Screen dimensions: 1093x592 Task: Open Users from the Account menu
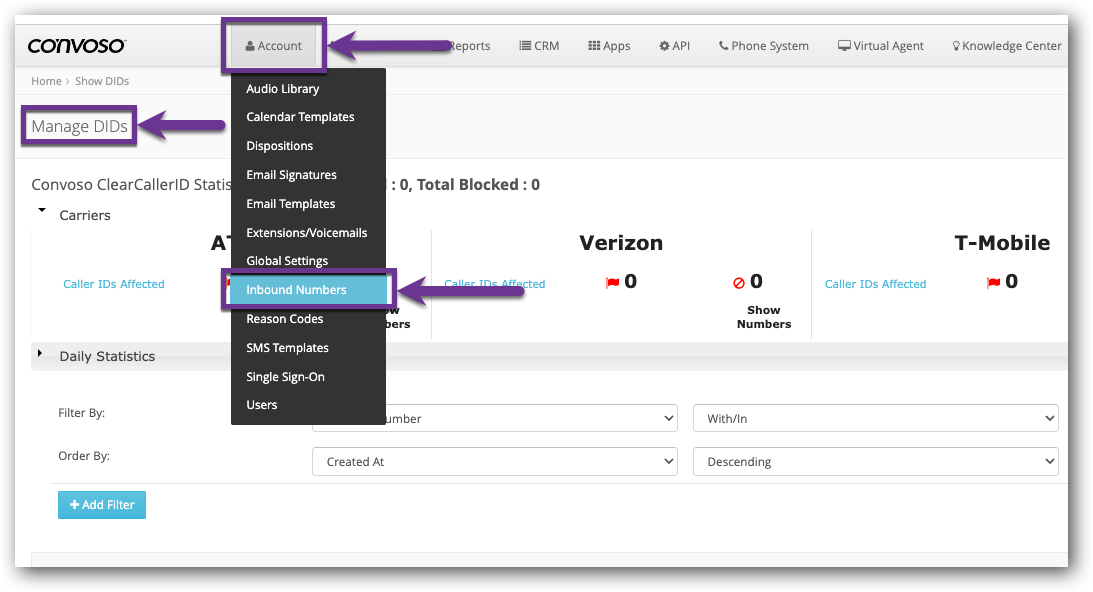click(x=261, y=404)
